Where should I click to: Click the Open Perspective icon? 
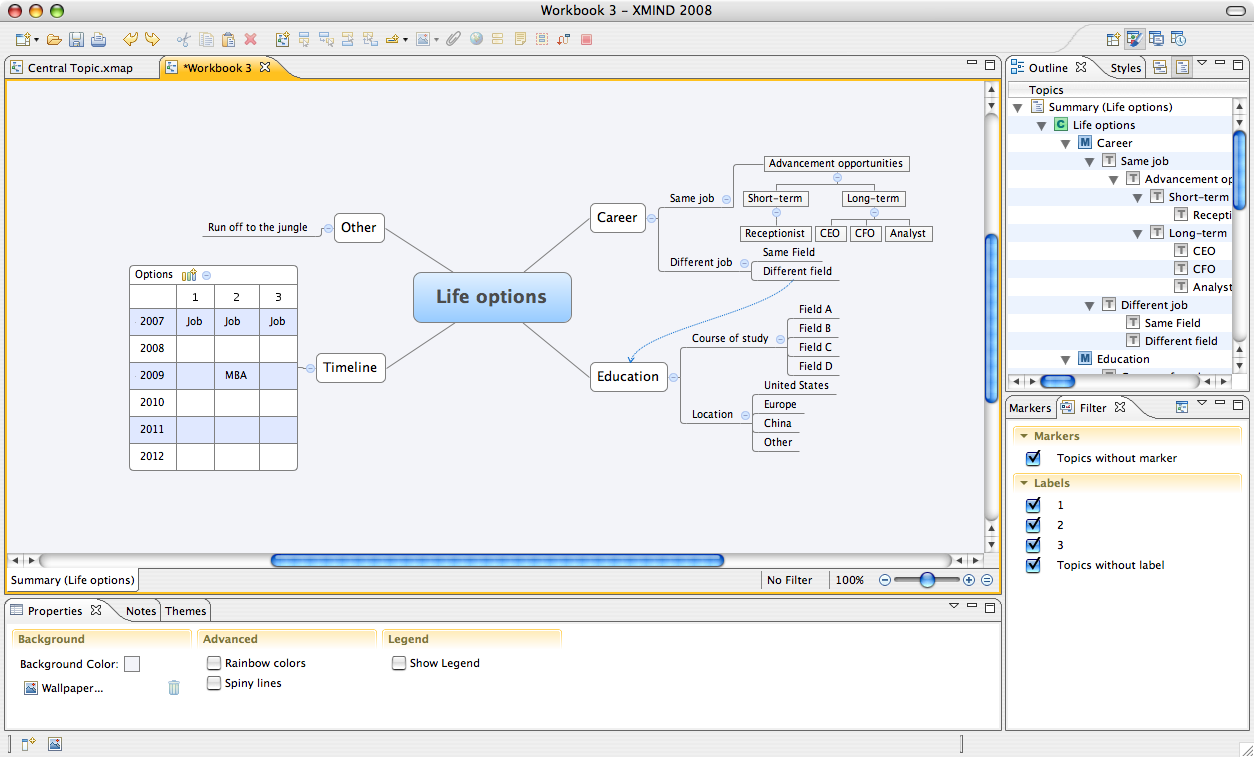point(1113,39)
